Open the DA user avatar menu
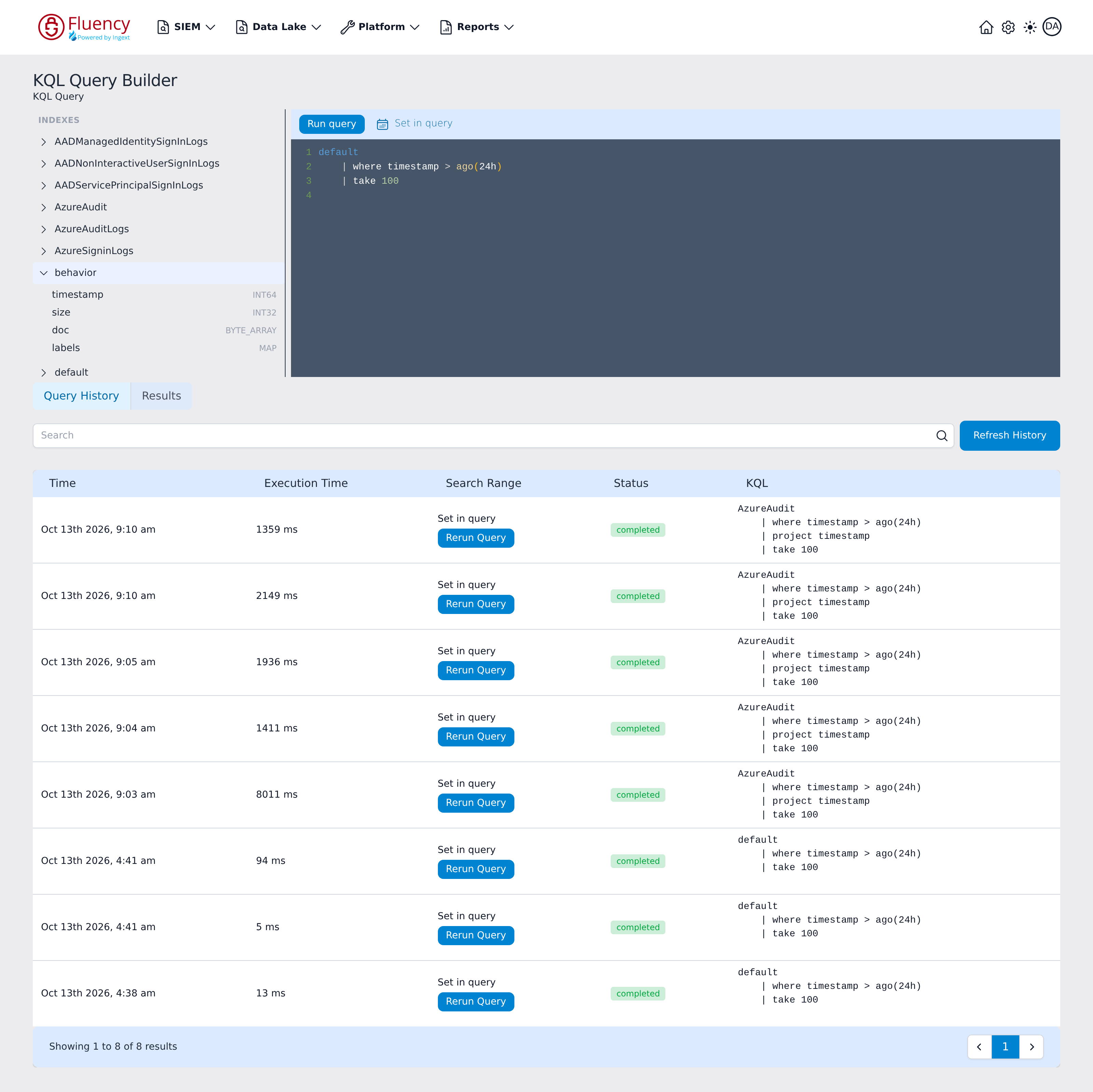This screenshot has width=1093, height=1092. click(x=1052, y=27)
